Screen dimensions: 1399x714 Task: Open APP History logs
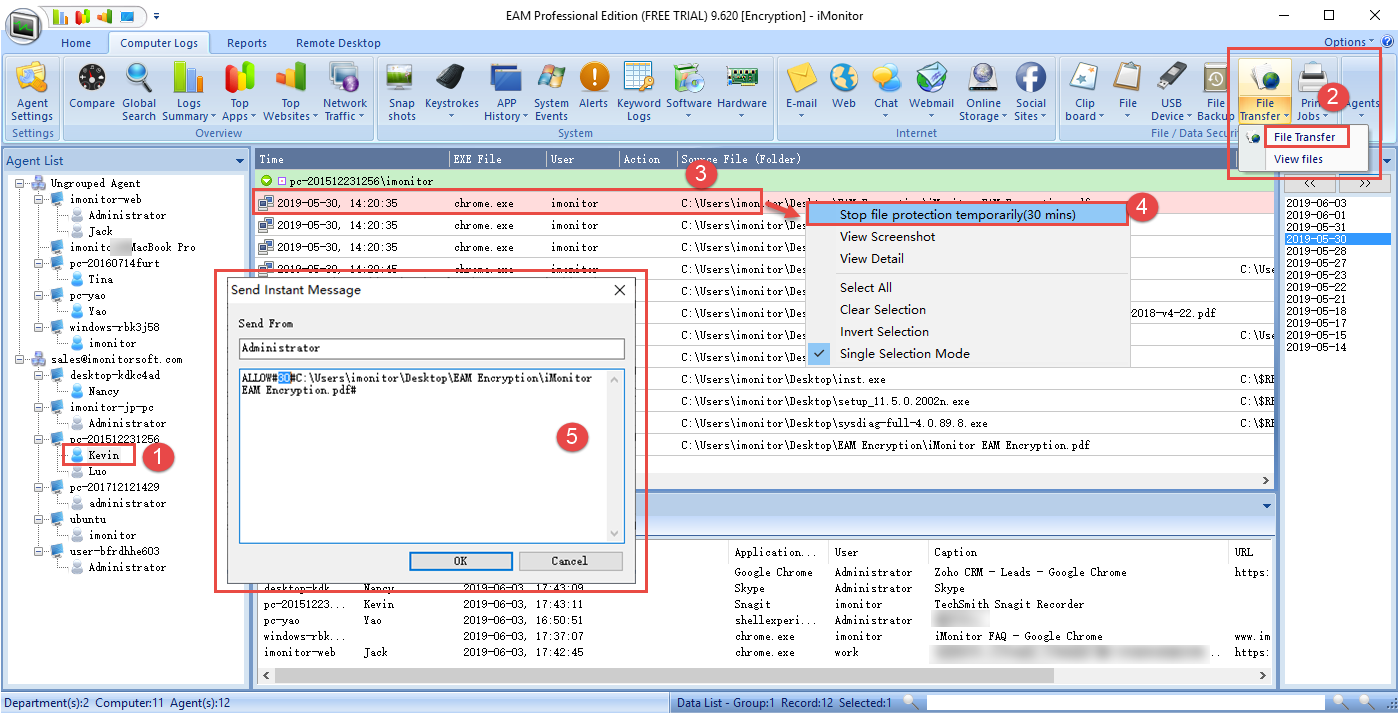506,91
